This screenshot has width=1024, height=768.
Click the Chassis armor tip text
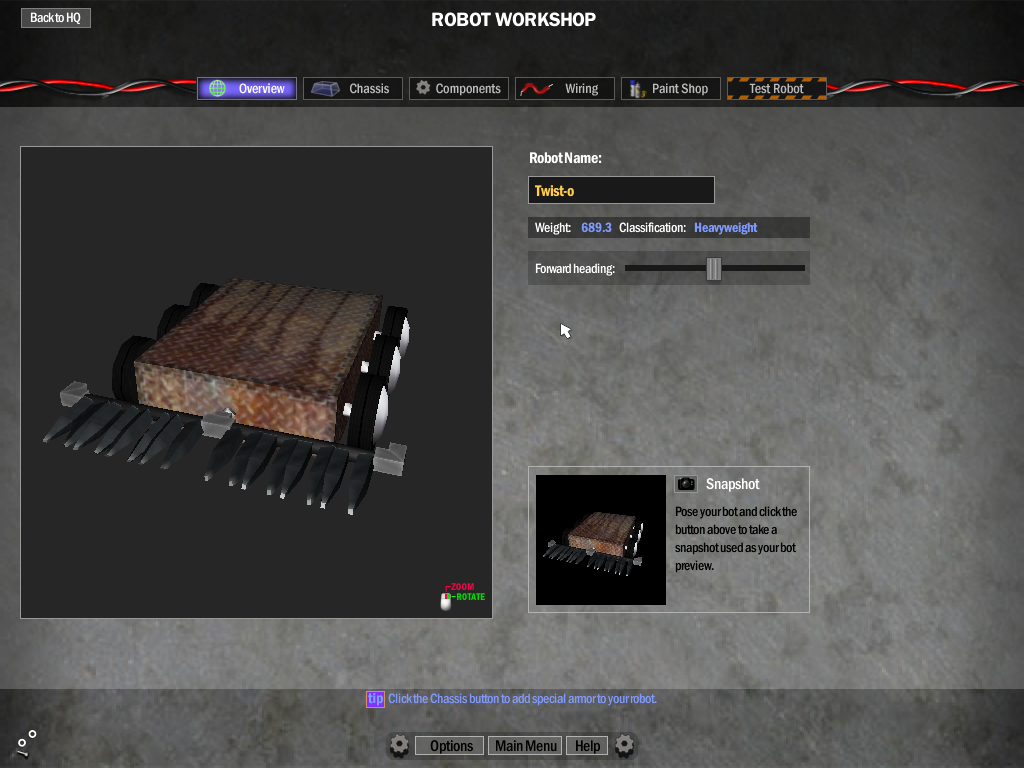pos(522,699)
